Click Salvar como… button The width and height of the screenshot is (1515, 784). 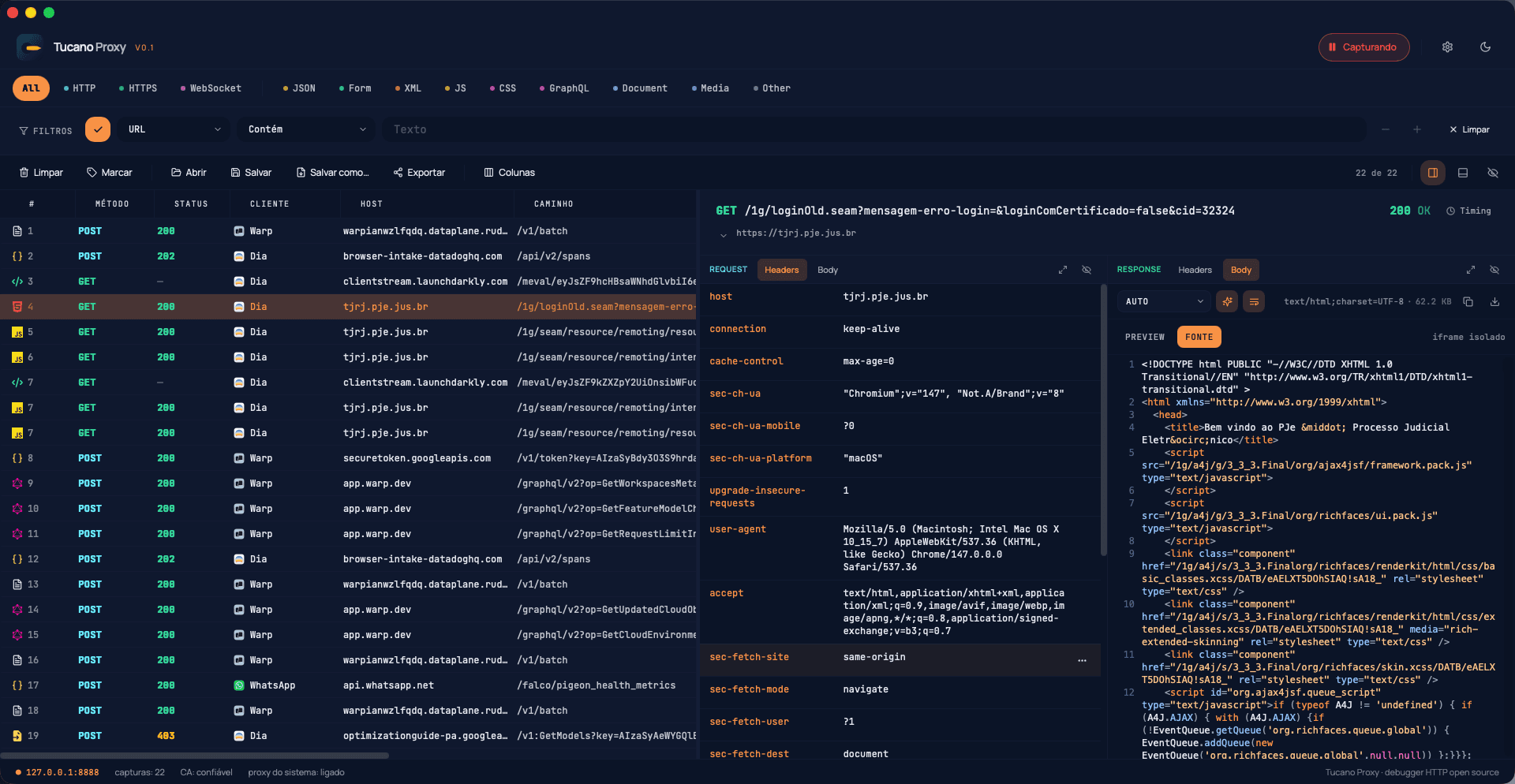coord(332,173)
